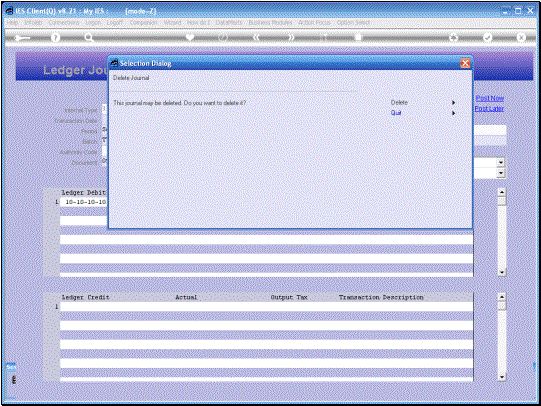The image size is (541, 406).
Task: Open the Business Modules menu
Action: [270, 22]
